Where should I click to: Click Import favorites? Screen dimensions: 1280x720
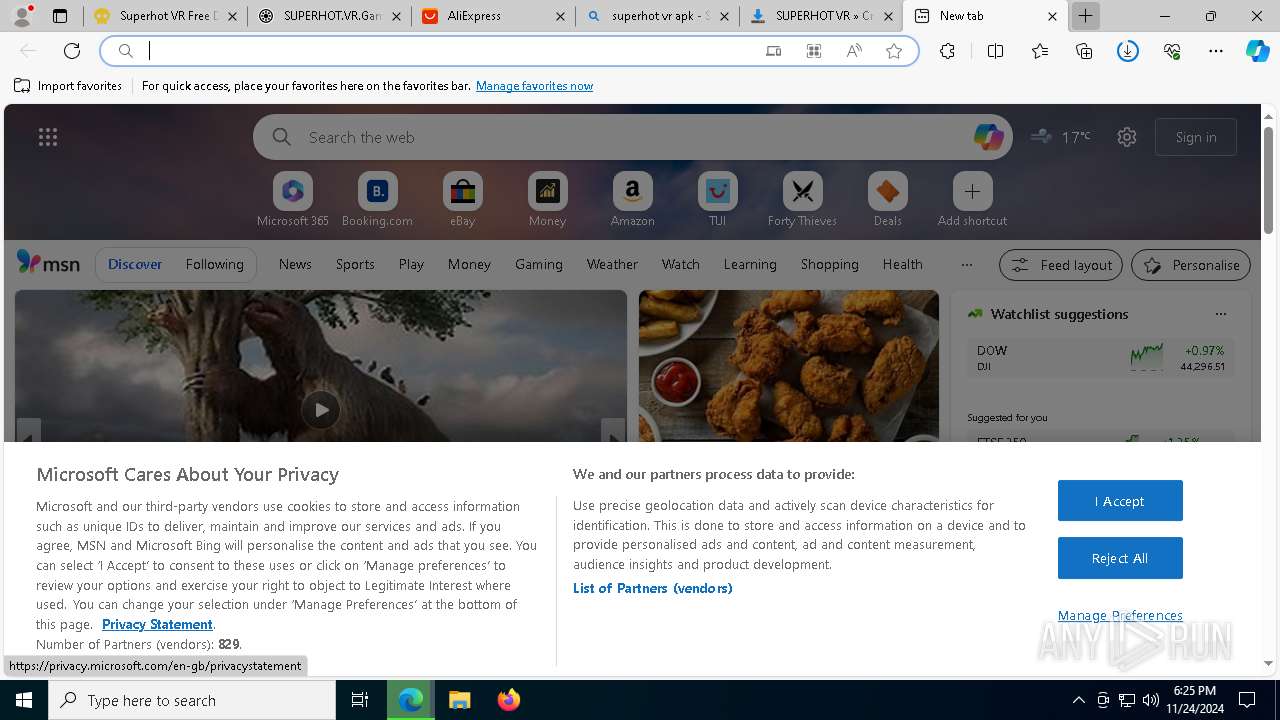pos(68,86)
